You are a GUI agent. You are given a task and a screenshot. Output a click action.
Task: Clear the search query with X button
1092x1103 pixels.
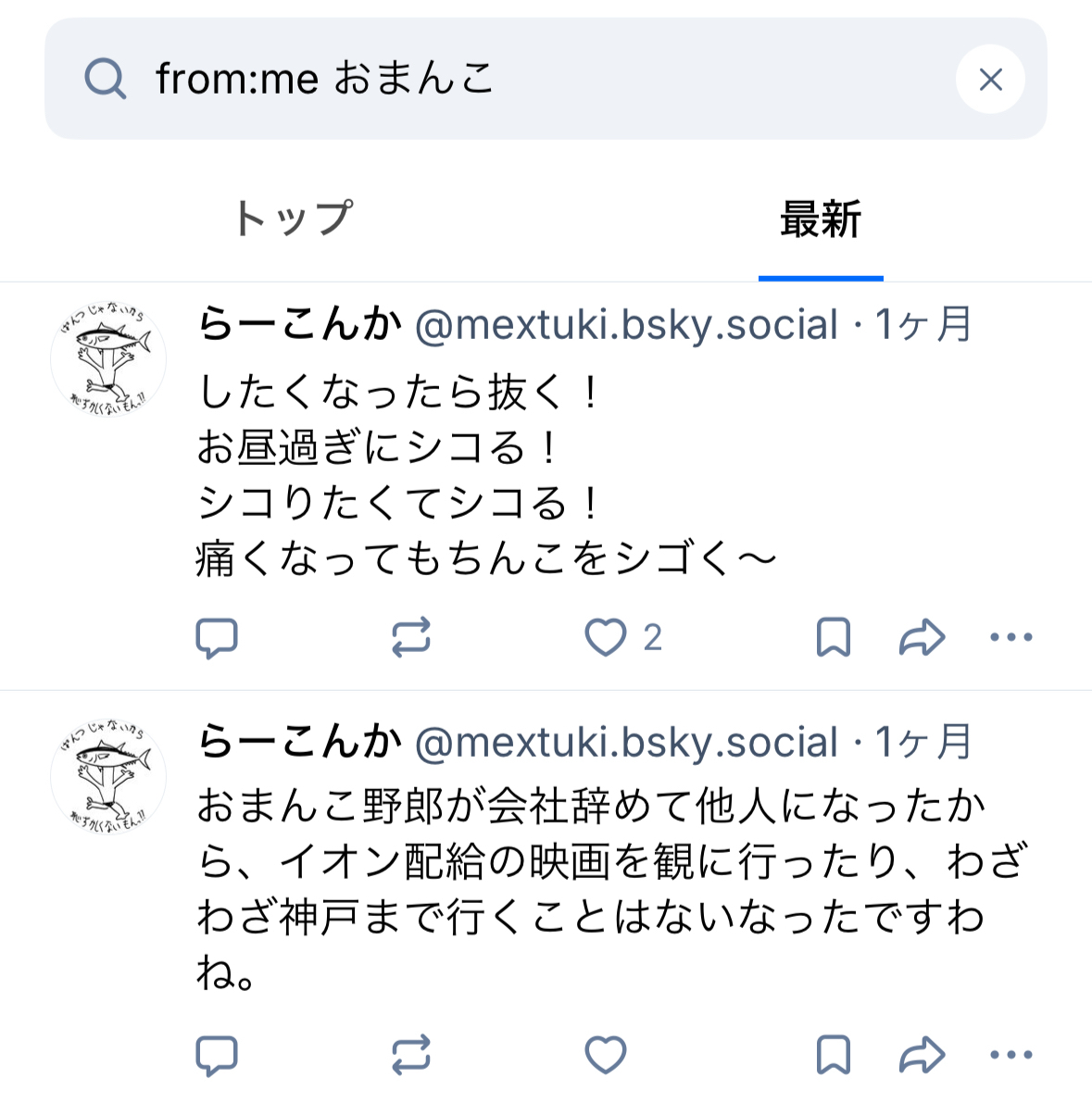click(990, 80)
